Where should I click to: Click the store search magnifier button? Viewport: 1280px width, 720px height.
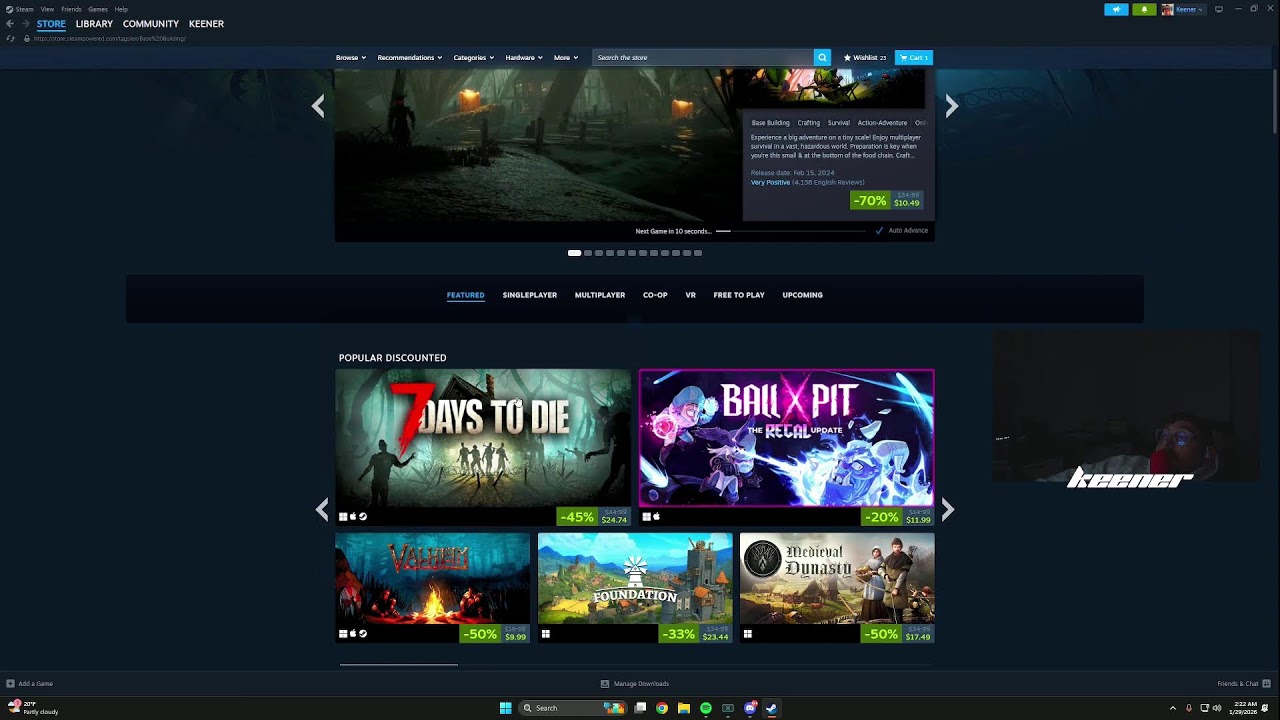point(822,57)
